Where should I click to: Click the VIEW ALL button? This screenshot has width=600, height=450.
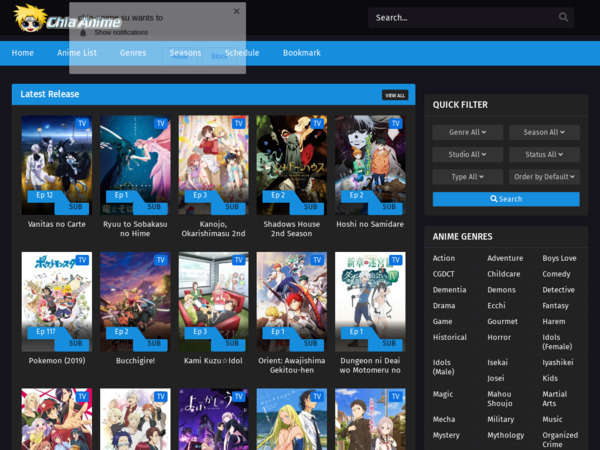395,95
